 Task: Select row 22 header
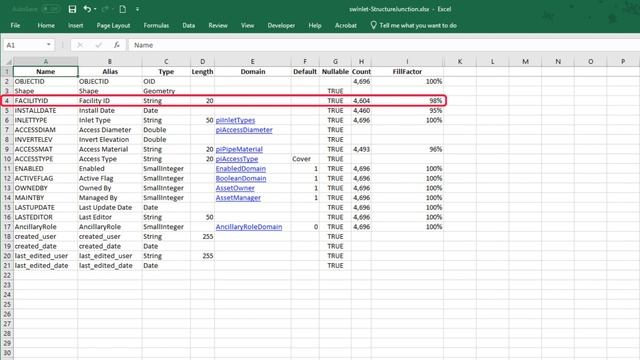click(x=7, y=276)
